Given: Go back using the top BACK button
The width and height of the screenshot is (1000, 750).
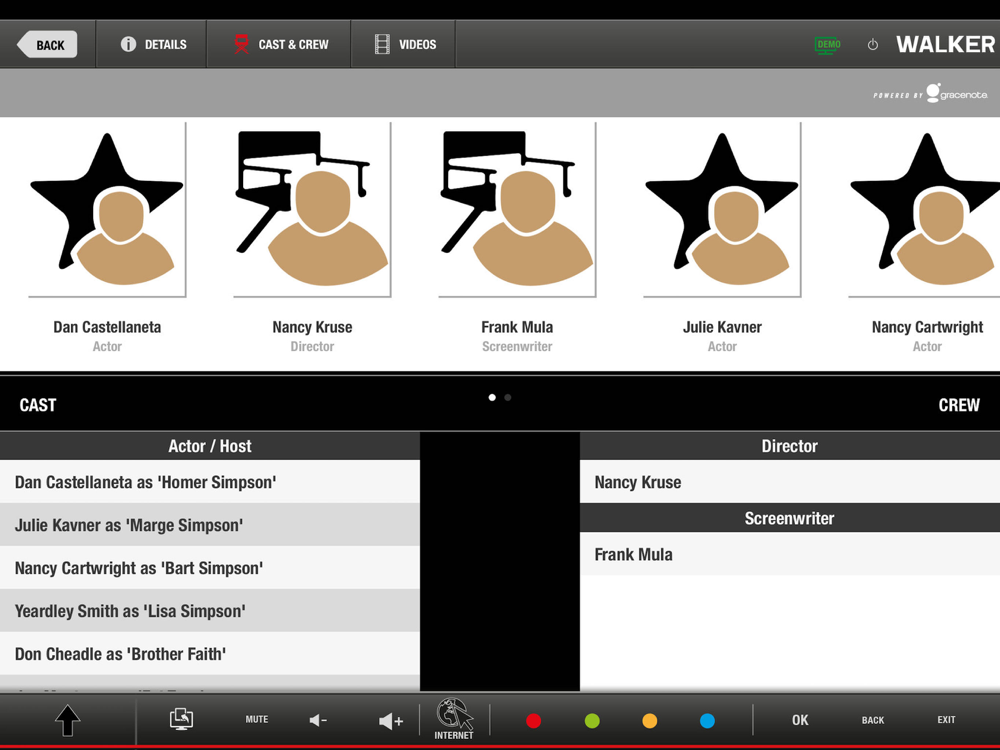Looking at the screenshot, I should [x=47, y=45].
